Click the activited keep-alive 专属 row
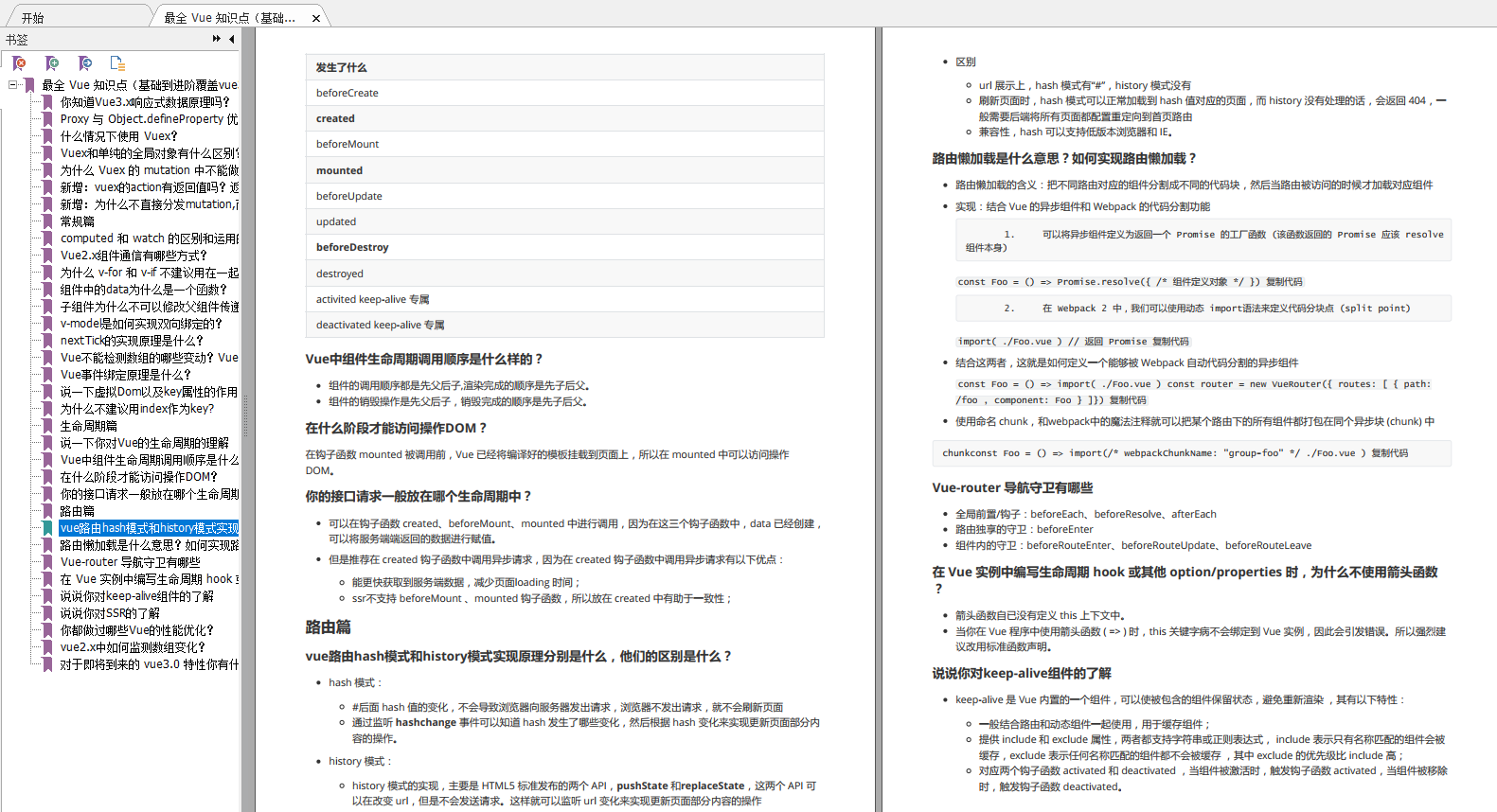This screenshot has height=812, width=1497. coord(564,299)
